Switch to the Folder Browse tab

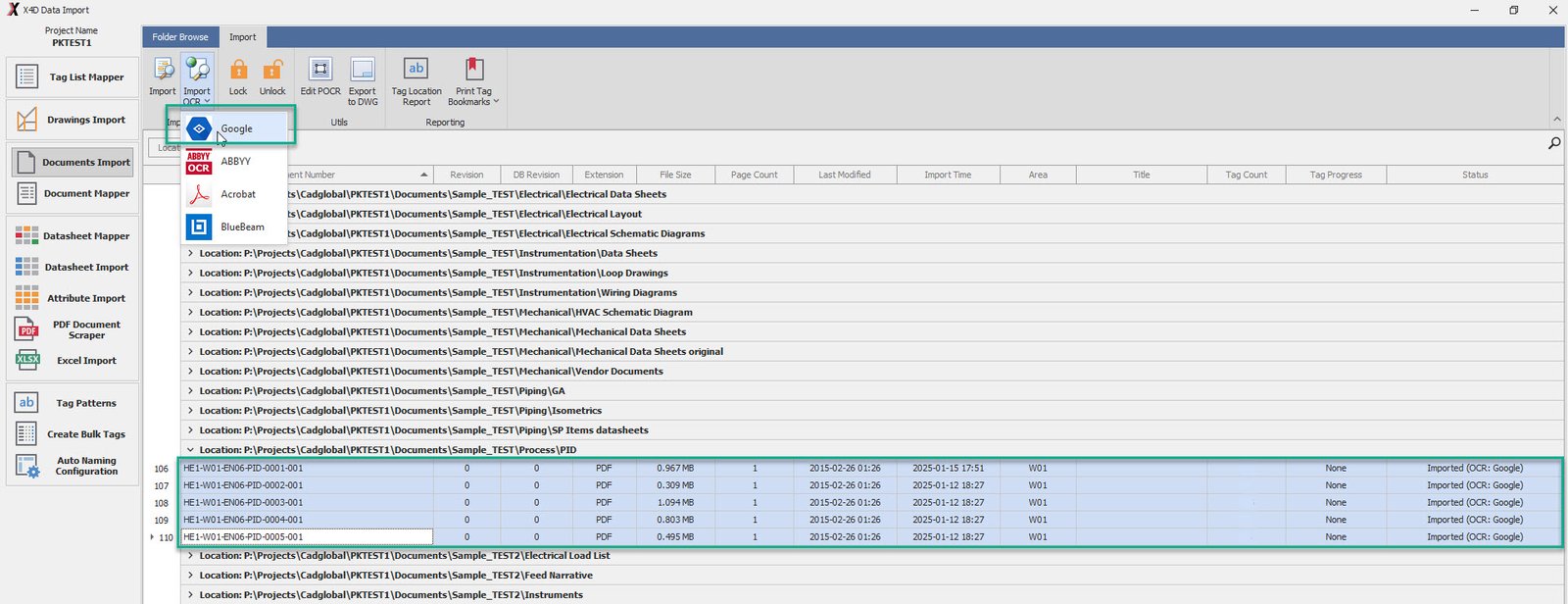[x=180, y=37]
